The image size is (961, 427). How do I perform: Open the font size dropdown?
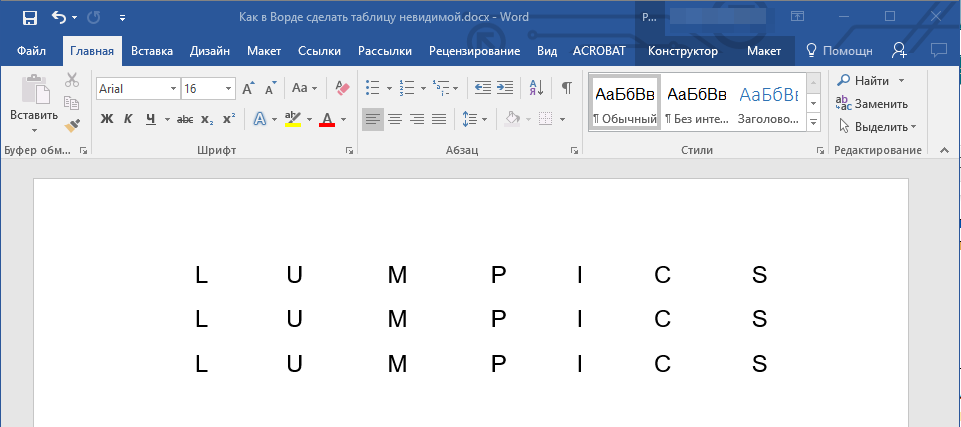coord(229,89)
